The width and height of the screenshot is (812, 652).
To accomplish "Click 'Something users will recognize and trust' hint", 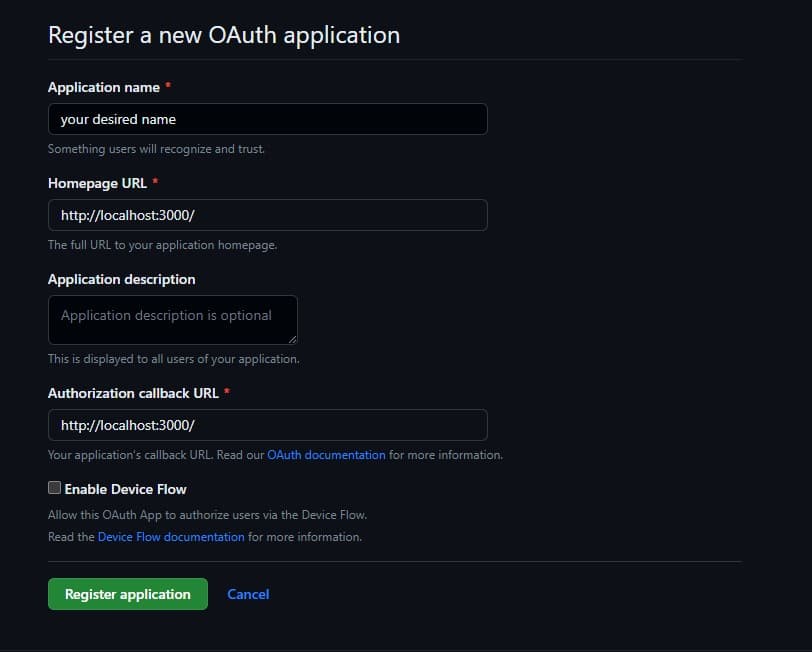I will pos(156,149).
